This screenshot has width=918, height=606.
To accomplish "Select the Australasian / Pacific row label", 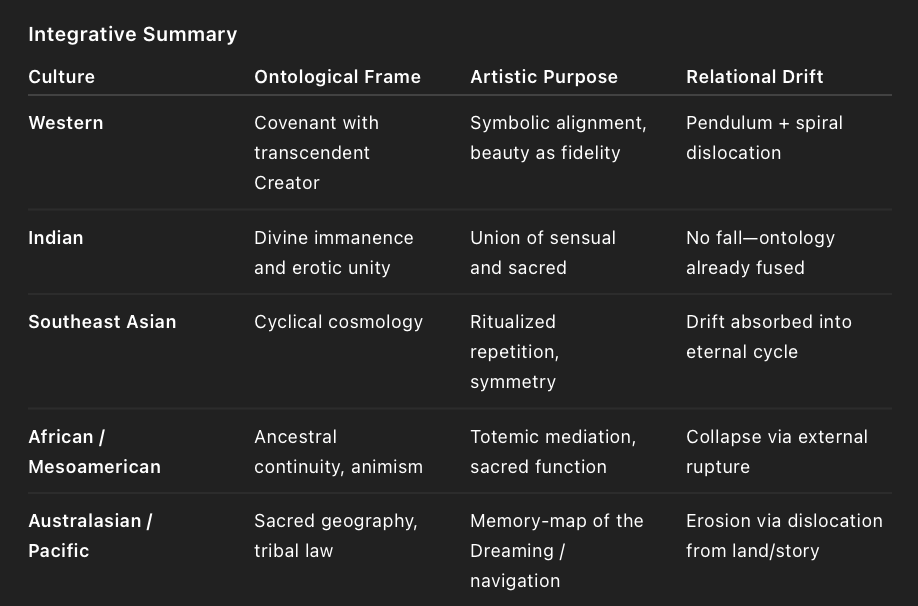I will coord(90,536).
